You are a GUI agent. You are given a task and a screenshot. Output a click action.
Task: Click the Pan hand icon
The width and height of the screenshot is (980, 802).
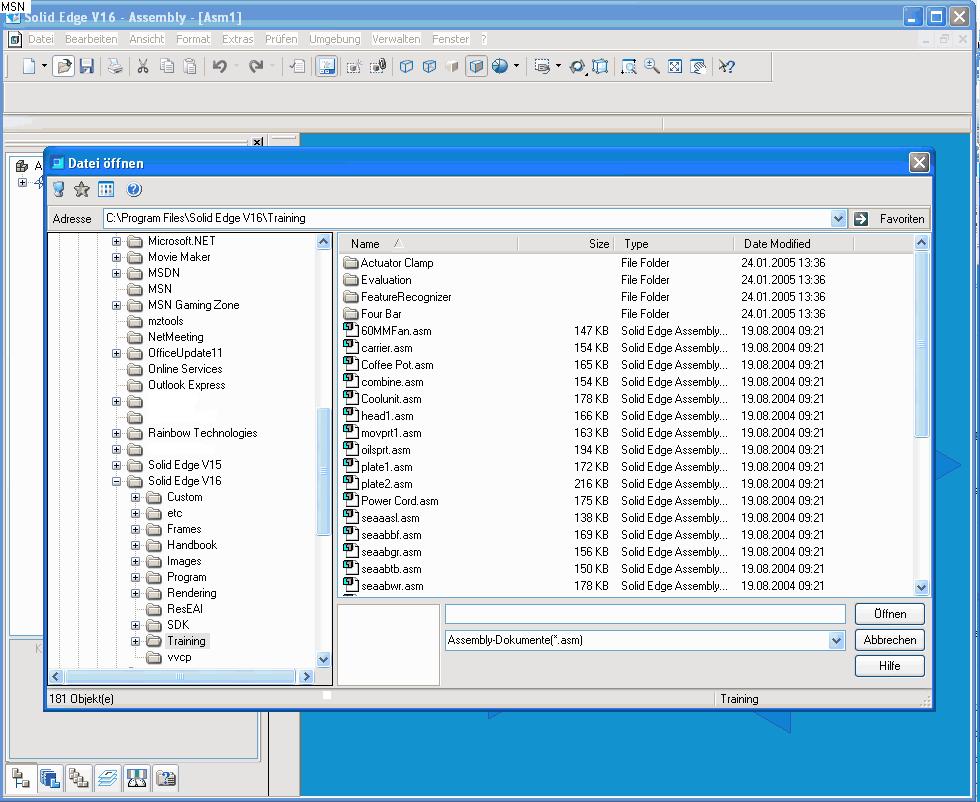pos(698,66)
